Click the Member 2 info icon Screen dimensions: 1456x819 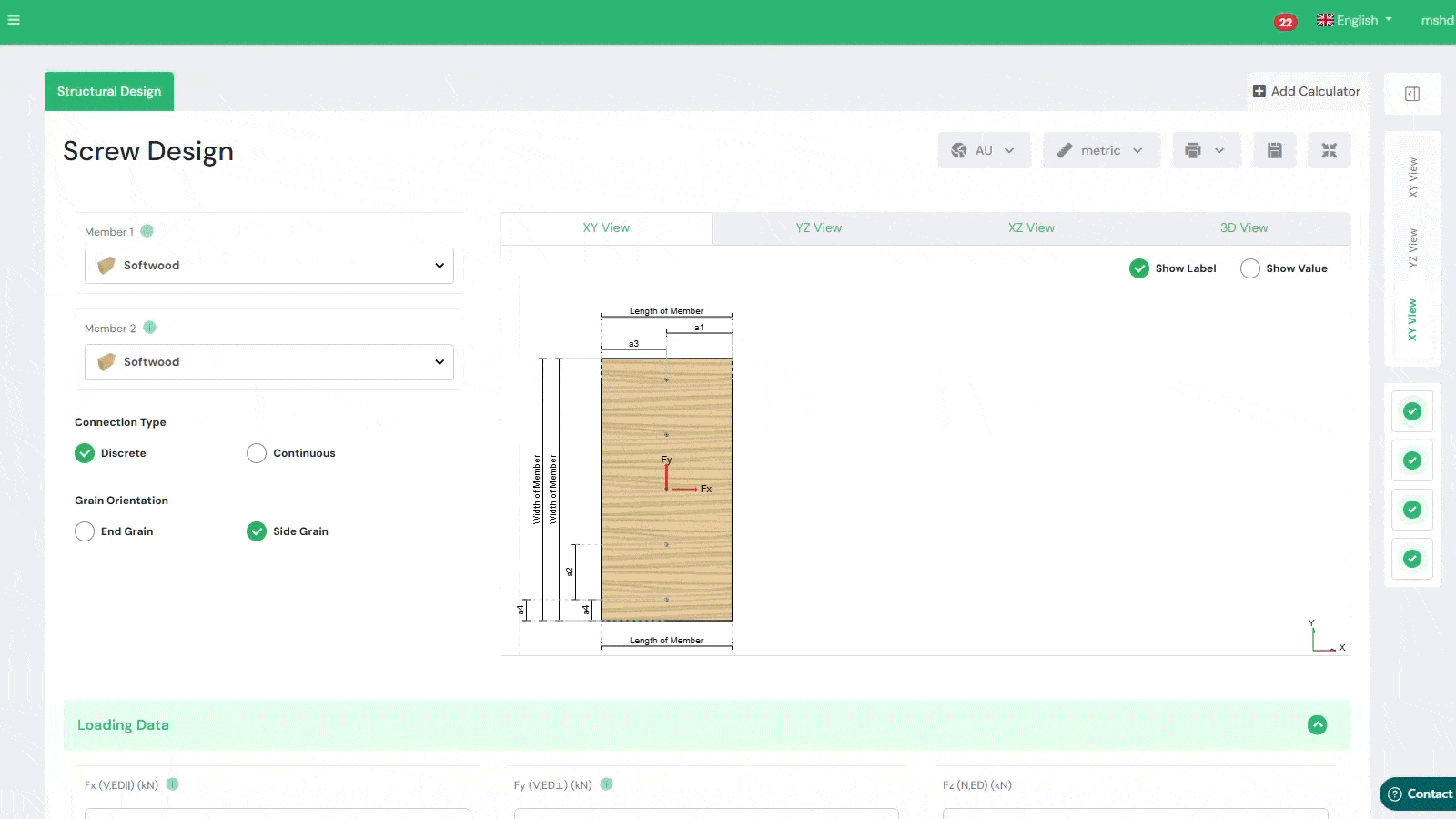click(150, 328)
